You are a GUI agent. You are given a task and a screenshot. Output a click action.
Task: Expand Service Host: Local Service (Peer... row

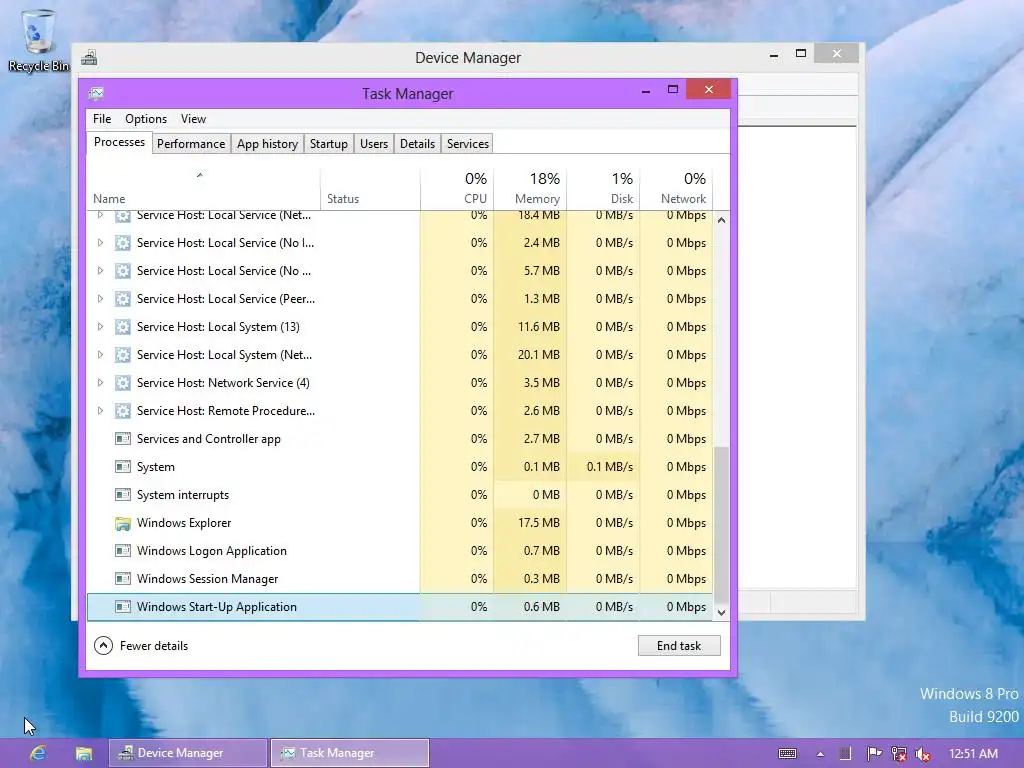100,298
